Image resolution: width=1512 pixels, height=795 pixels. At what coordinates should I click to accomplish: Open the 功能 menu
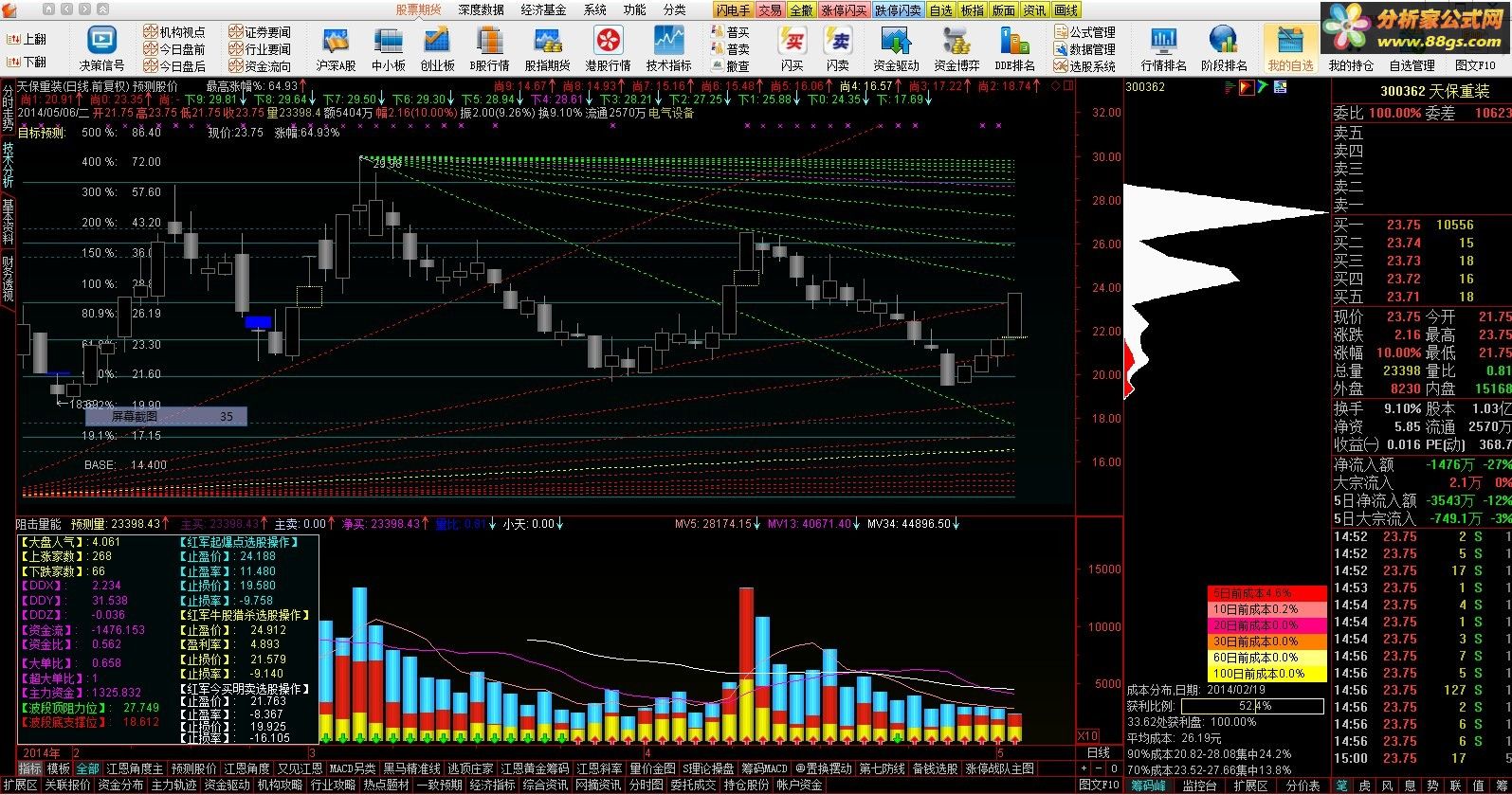coord(634,9)
